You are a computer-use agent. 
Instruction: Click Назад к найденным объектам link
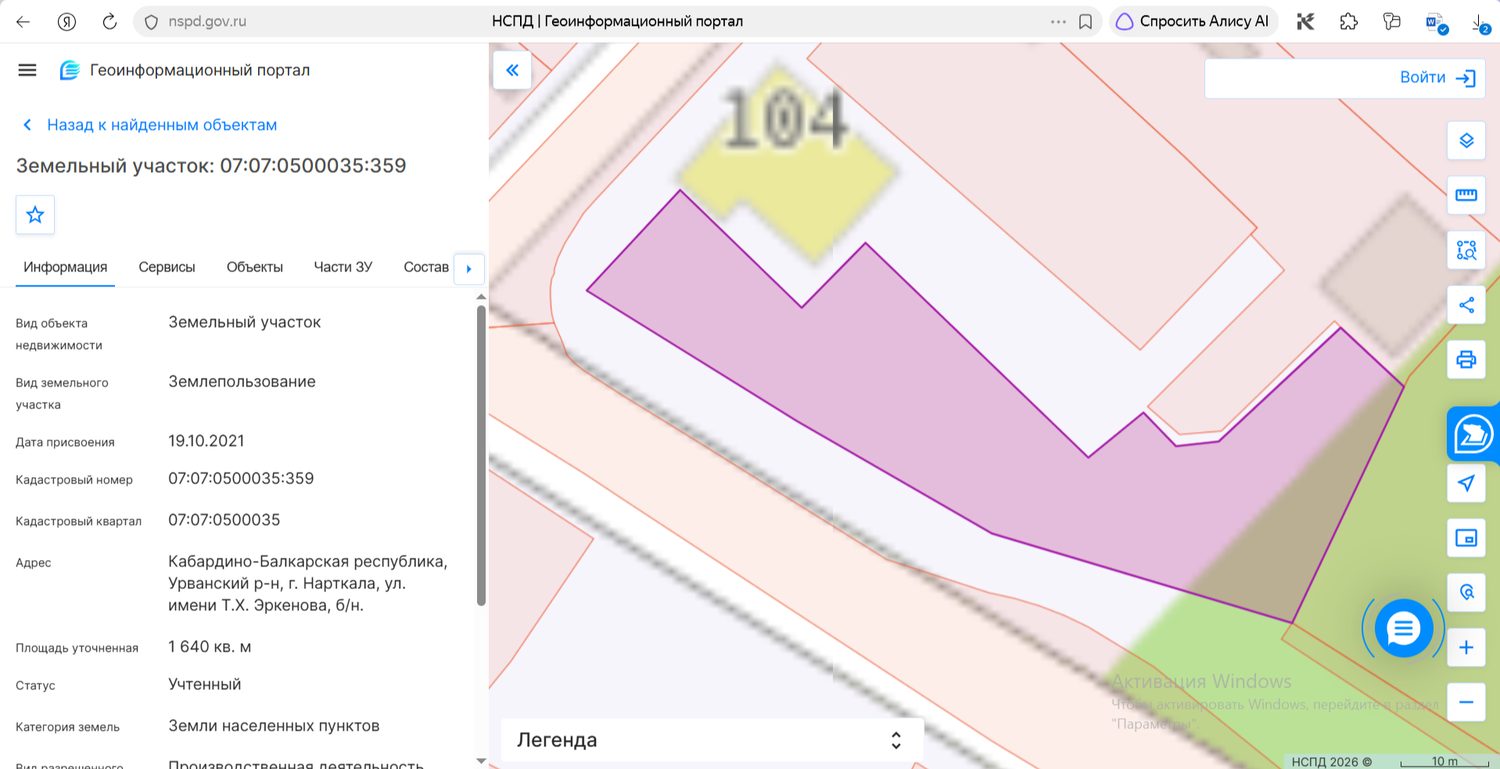coord(149,125)
